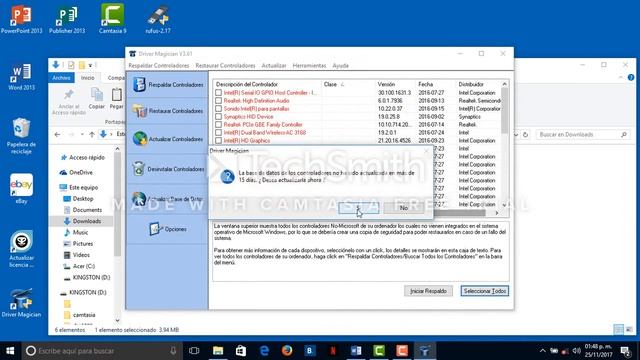Image resolution: width=640 pixels, height=360 pixels.
Task: Click Windows Start button
Action: pos(10,351)
